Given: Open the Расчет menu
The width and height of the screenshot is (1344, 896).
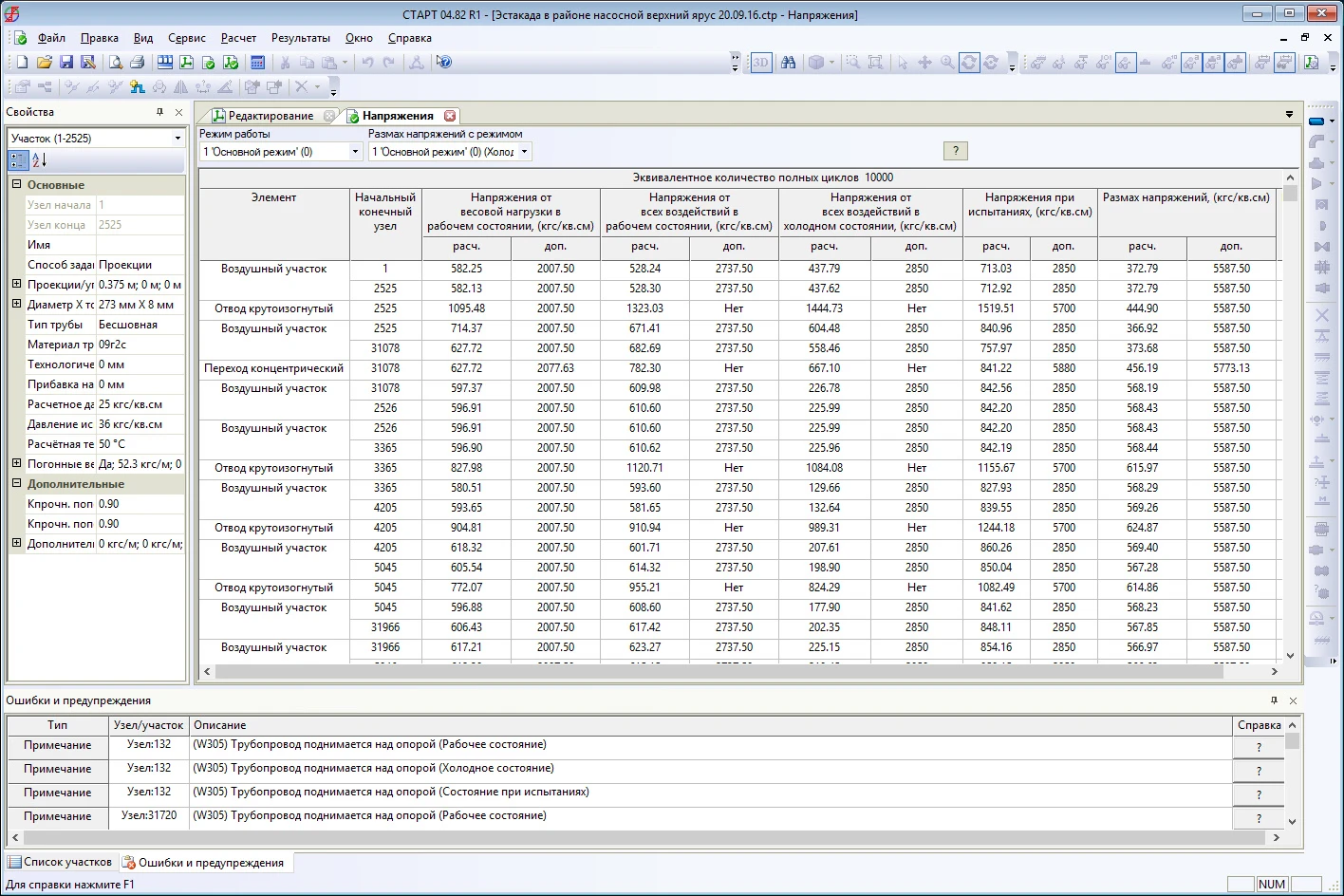Looking at the screenshot, I should 238,38.
